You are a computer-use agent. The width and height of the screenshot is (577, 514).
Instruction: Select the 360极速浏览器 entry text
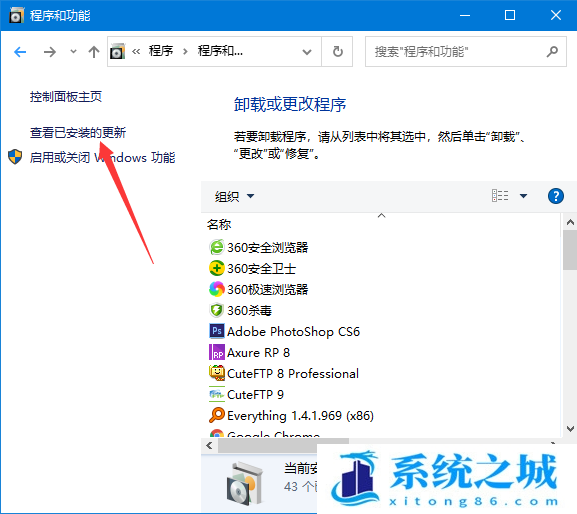268,290
